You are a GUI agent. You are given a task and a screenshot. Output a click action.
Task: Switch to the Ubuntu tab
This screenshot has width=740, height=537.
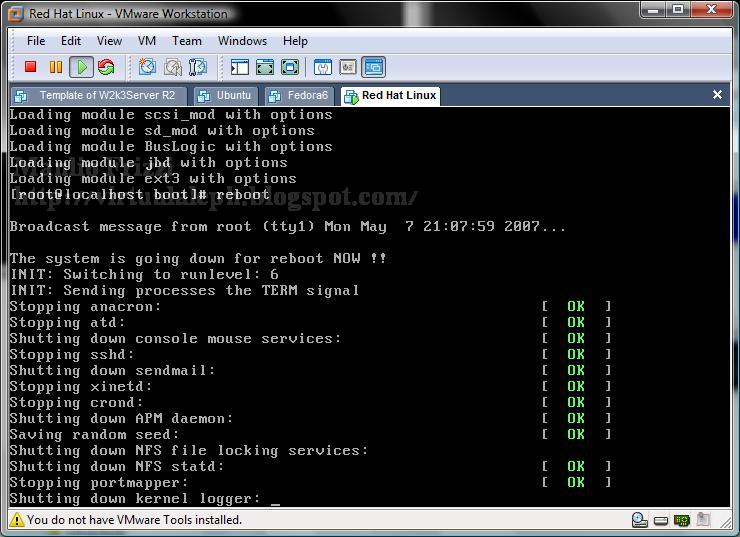click(226, 96)
